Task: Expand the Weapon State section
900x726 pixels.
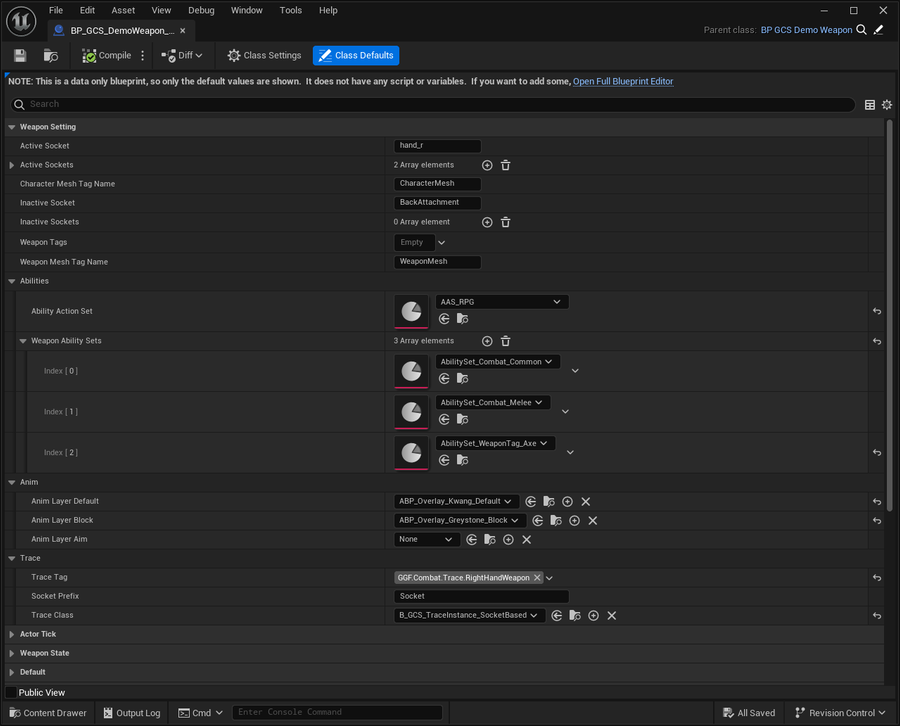Action: (x=11, y=653)
